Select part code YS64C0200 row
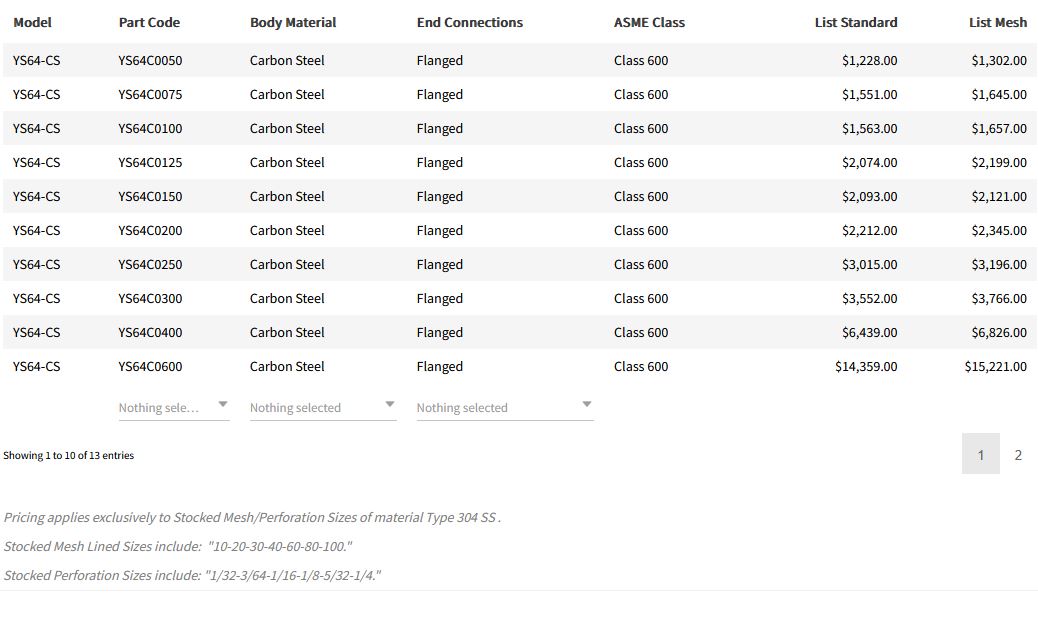1038x622 pixels. tap(150, 230)
